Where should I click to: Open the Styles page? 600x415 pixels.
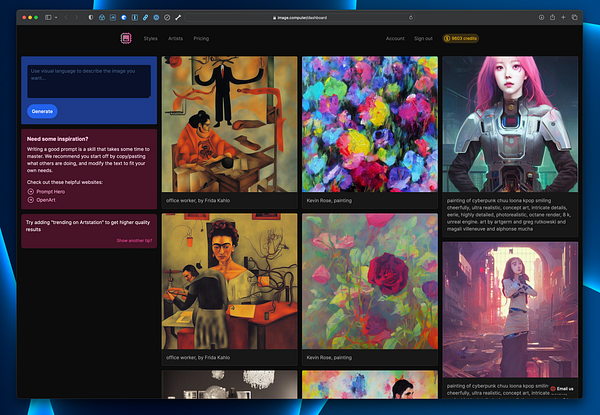coord(150,39)
